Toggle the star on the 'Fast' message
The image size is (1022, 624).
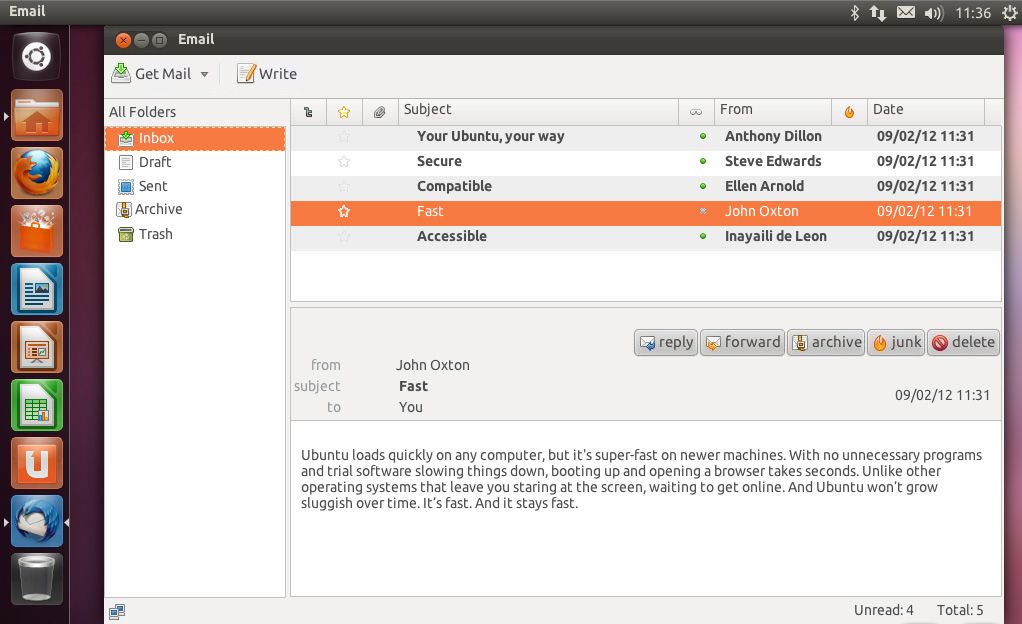(344, 211)
